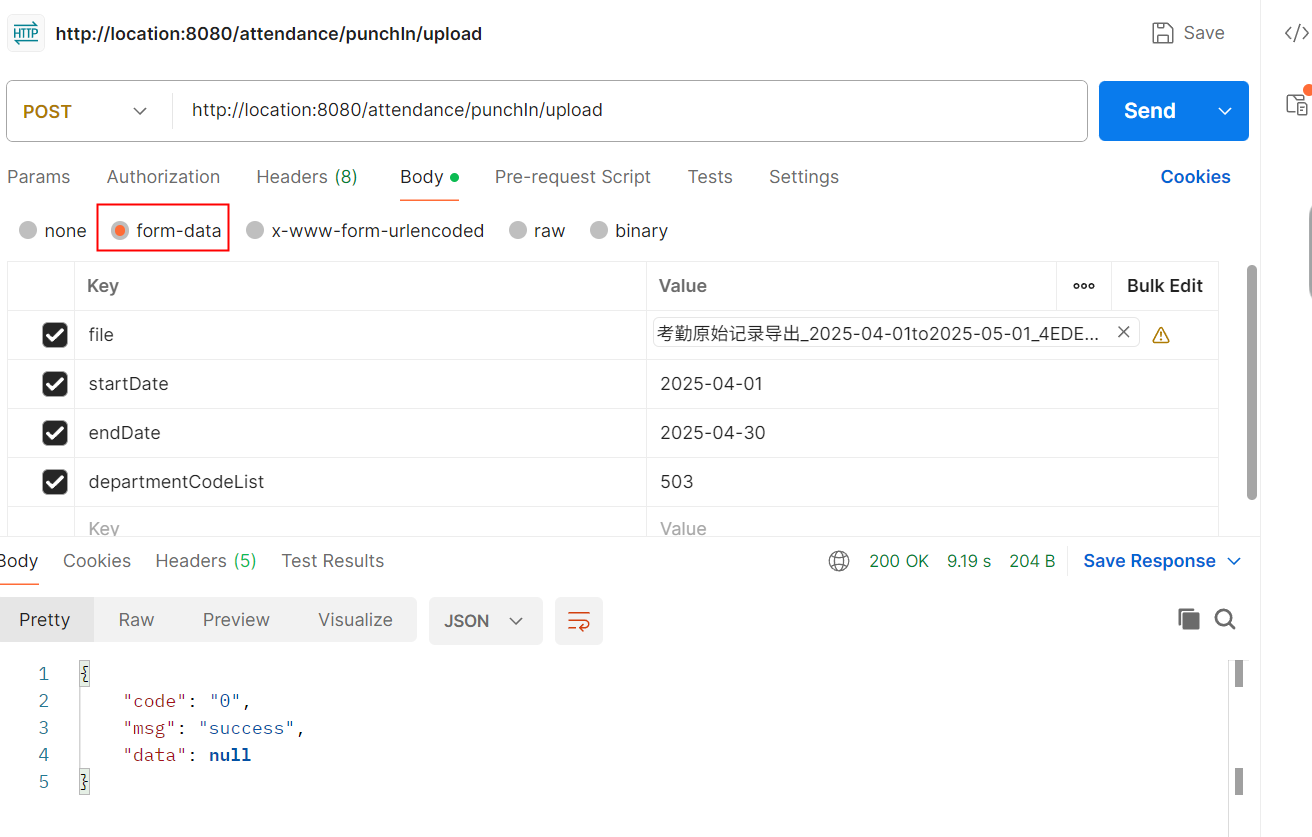Click the startDate value 2025-04-01
The width and height of the screenshot is (1312, 837).
[711, 384]
